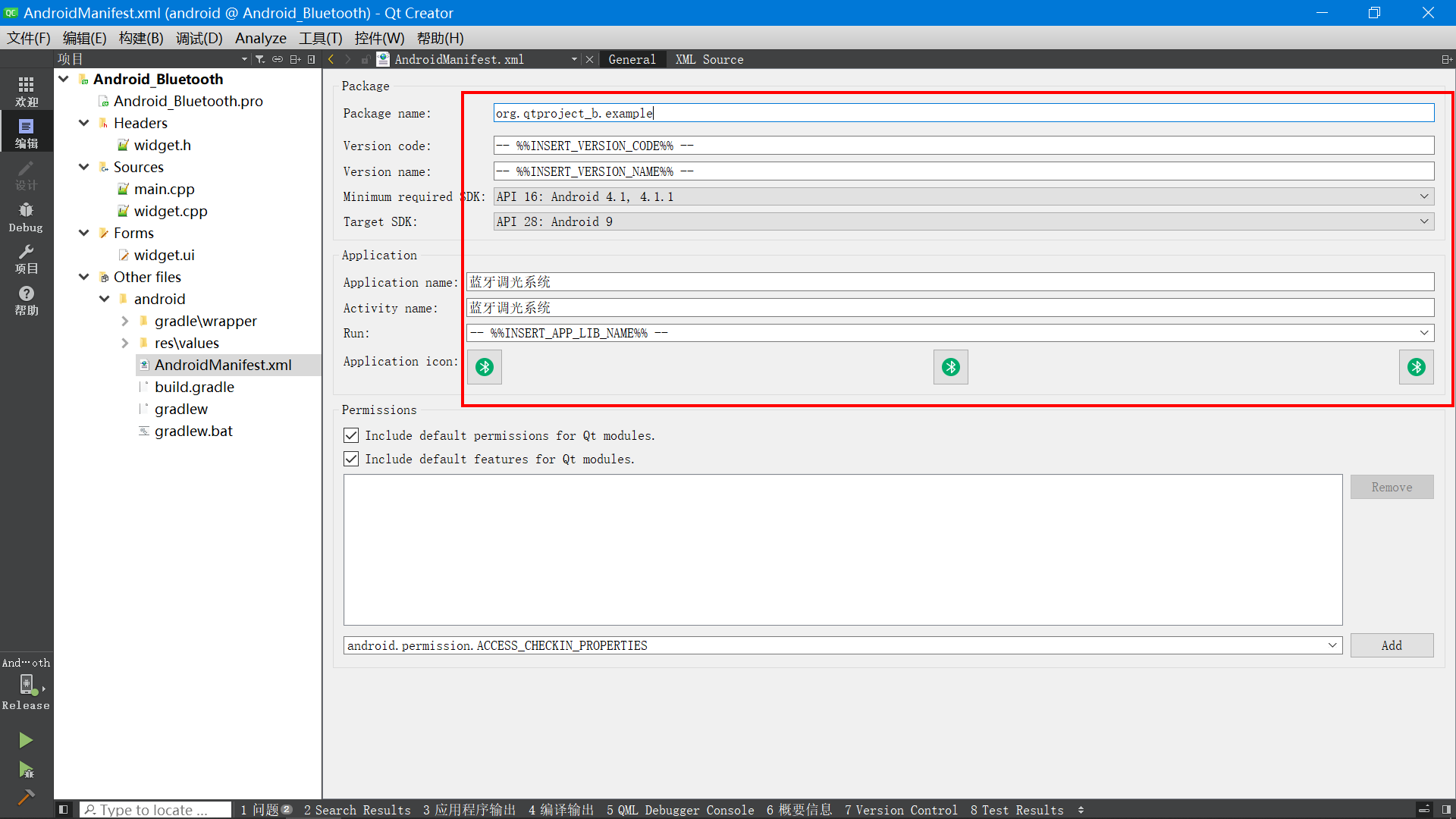Screen dimensions: 1456x819
Task: Collapse the Sources tree node
Action: [x=84, y=167]
